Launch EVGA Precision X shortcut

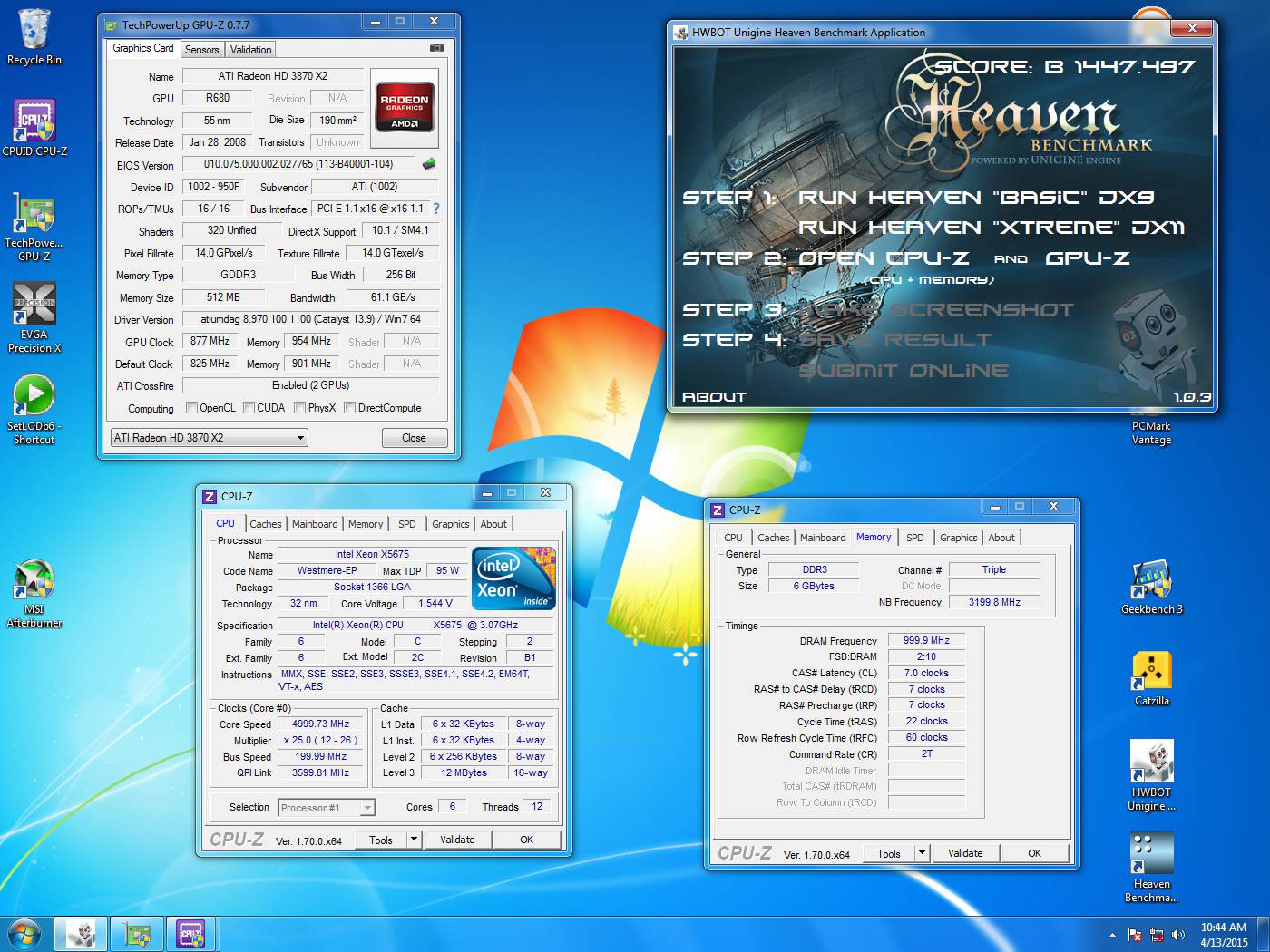point(34,318)
